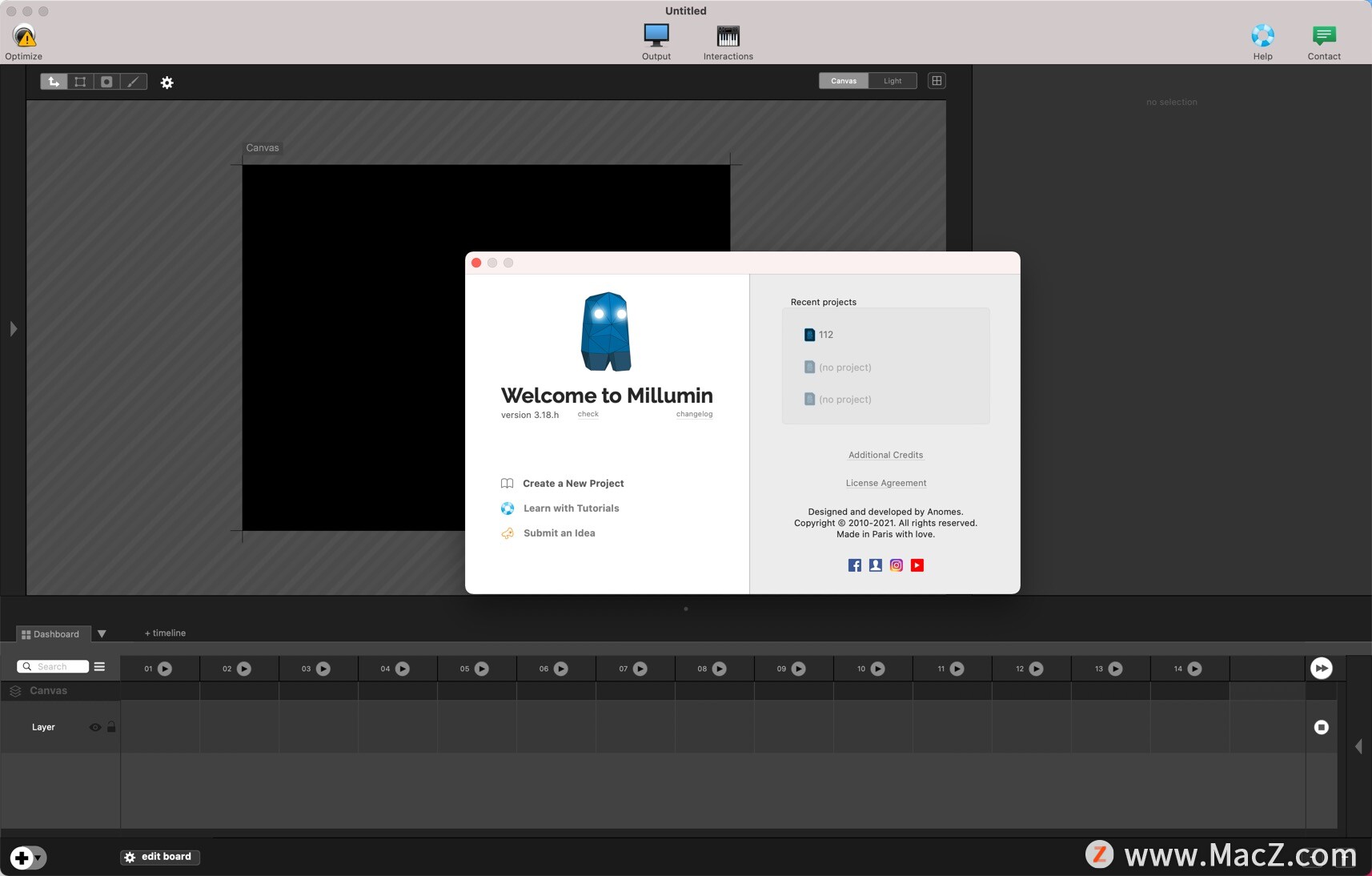The height and width of the screenshot is (876, 1372).
Task: Close the Welcome to Millumin dialog
Action: pos(476,263)
